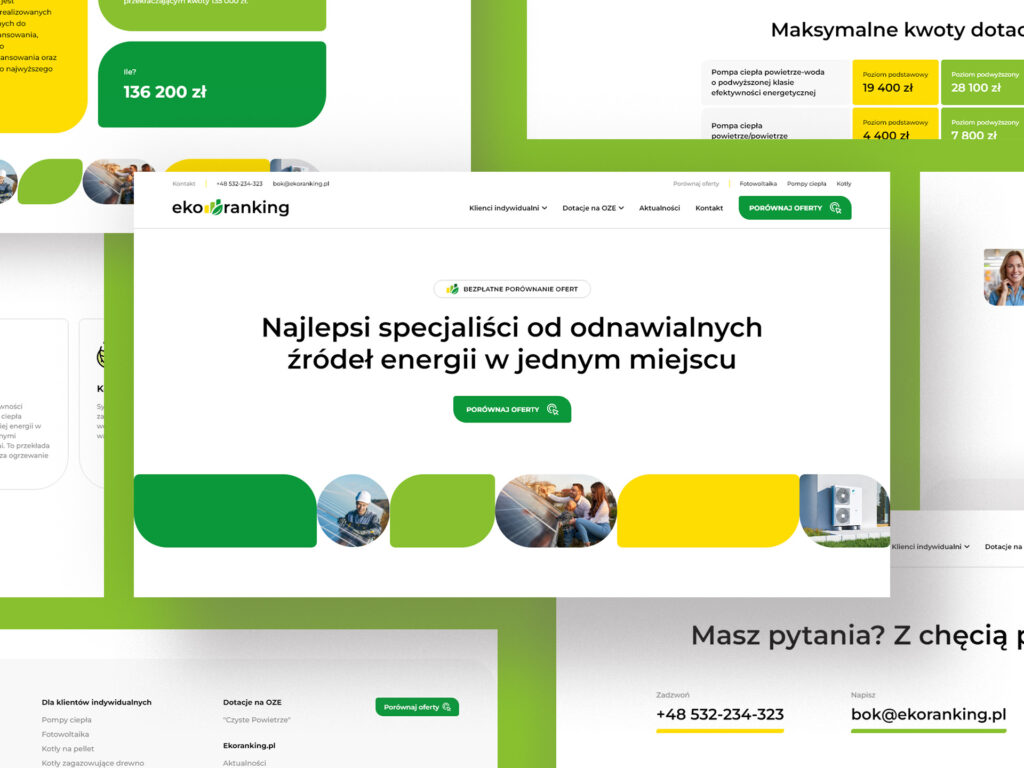Image resolution: width=1024 pixels, height=768 pixels.
Task: Open the footer Fotowoltaika link
Action: click(65, 734)
